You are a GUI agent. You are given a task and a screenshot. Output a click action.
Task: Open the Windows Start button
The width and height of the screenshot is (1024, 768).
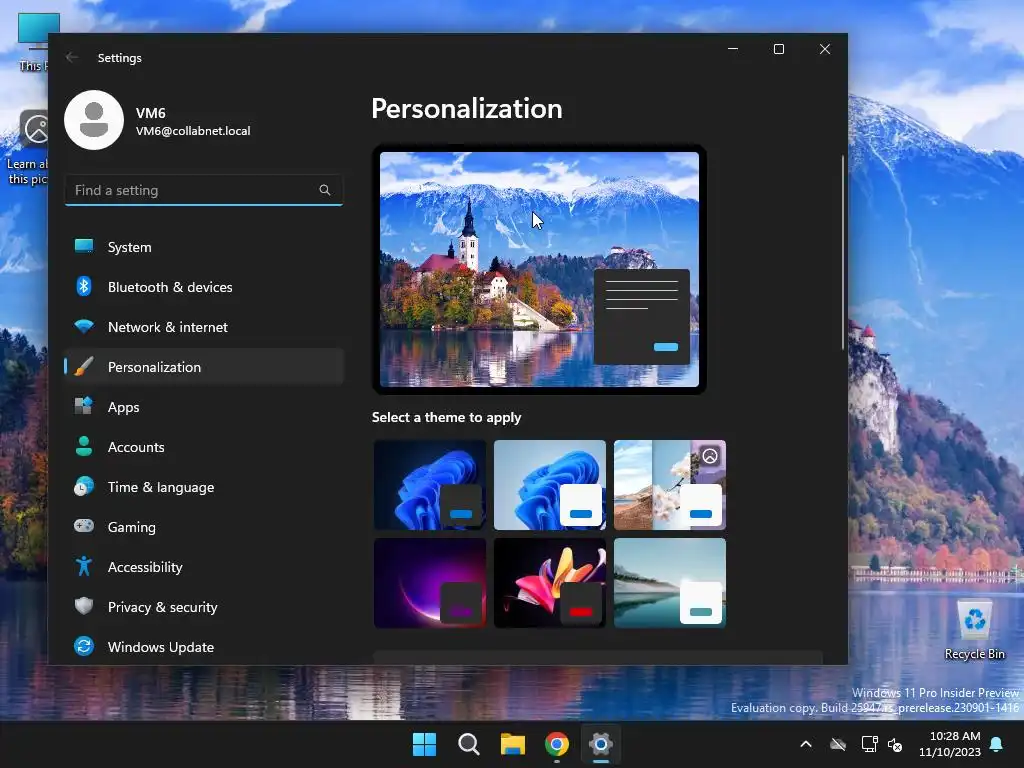coord(424,744)
